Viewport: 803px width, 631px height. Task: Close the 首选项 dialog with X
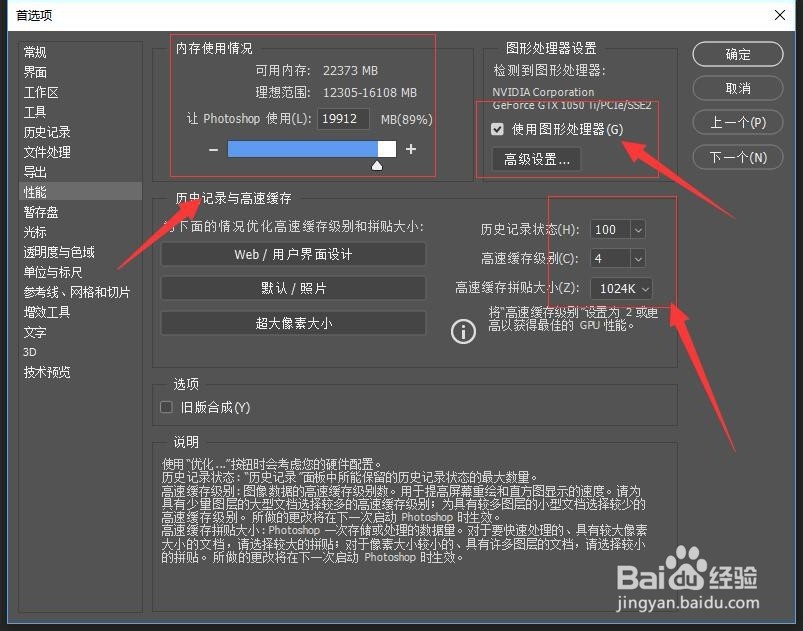coord(779,15)
